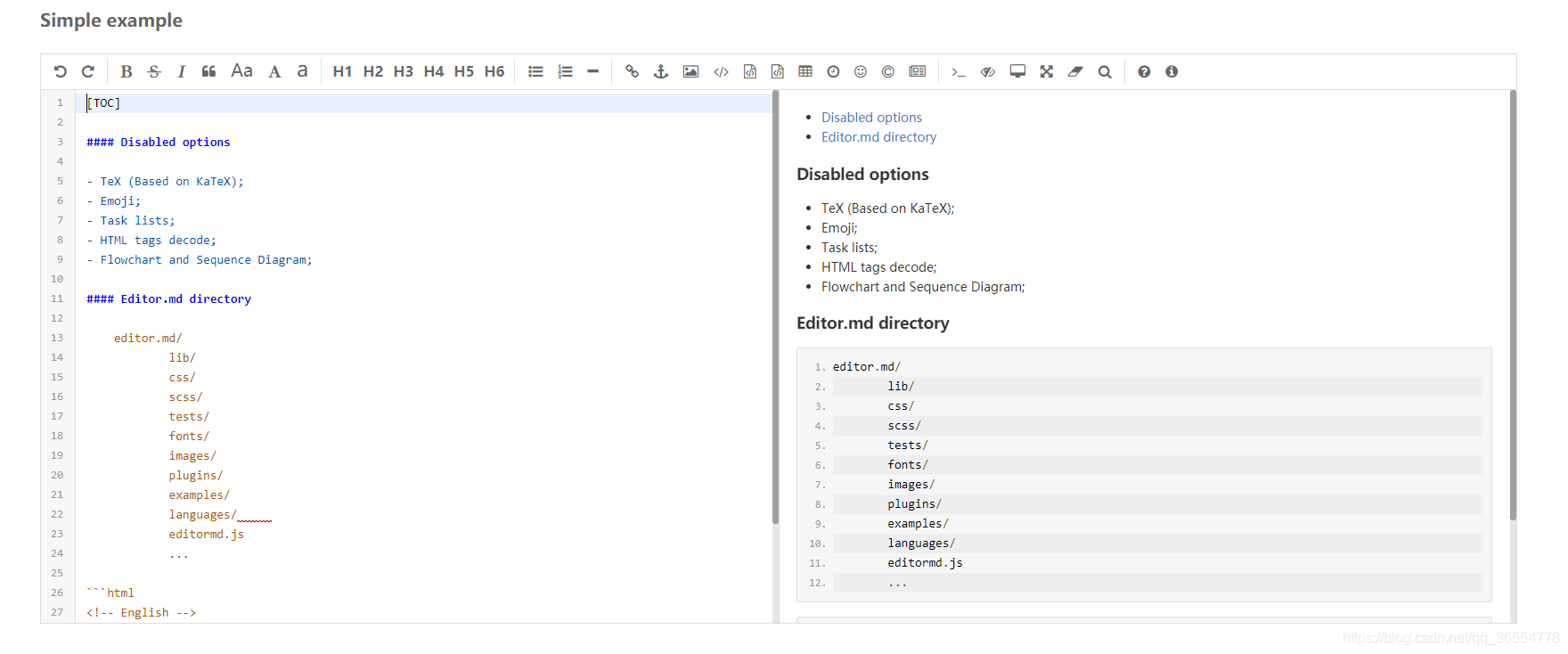Click 'Flowchart and Sequence Diagram;' in preview
The image size is (1568, 654).
tap(923, 287)
